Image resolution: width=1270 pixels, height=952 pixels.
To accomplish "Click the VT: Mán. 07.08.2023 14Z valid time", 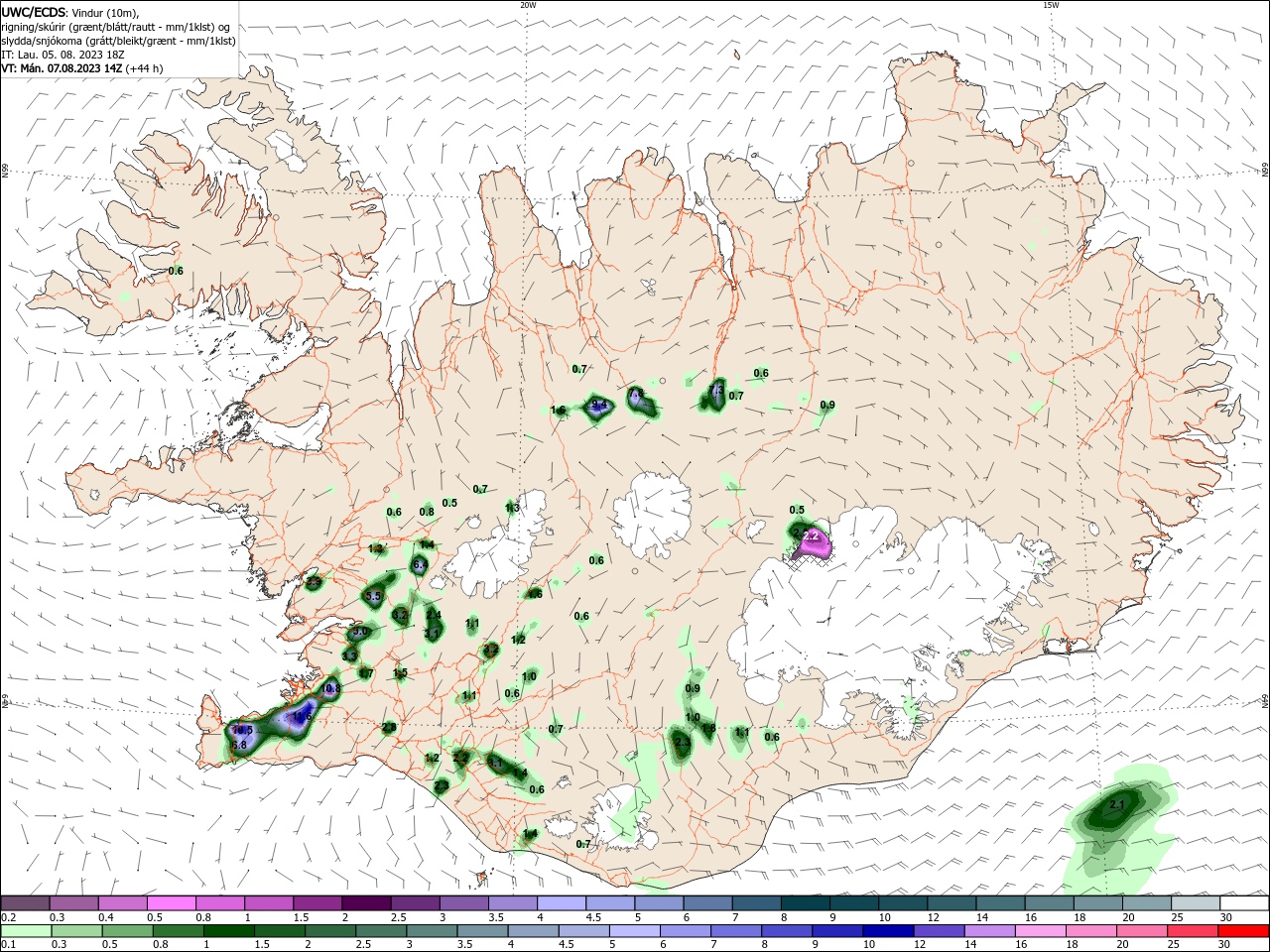I will [x=62, y=68].
